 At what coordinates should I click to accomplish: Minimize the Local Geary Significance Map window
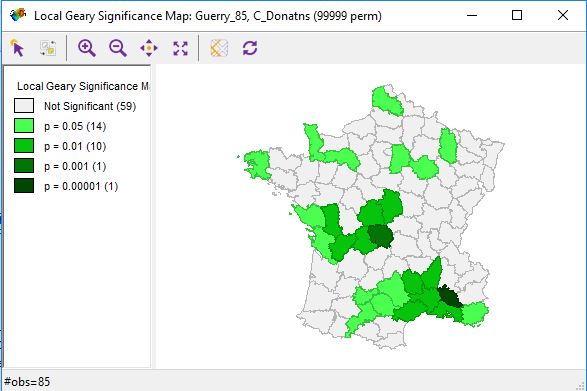click(x=472, y=15)
